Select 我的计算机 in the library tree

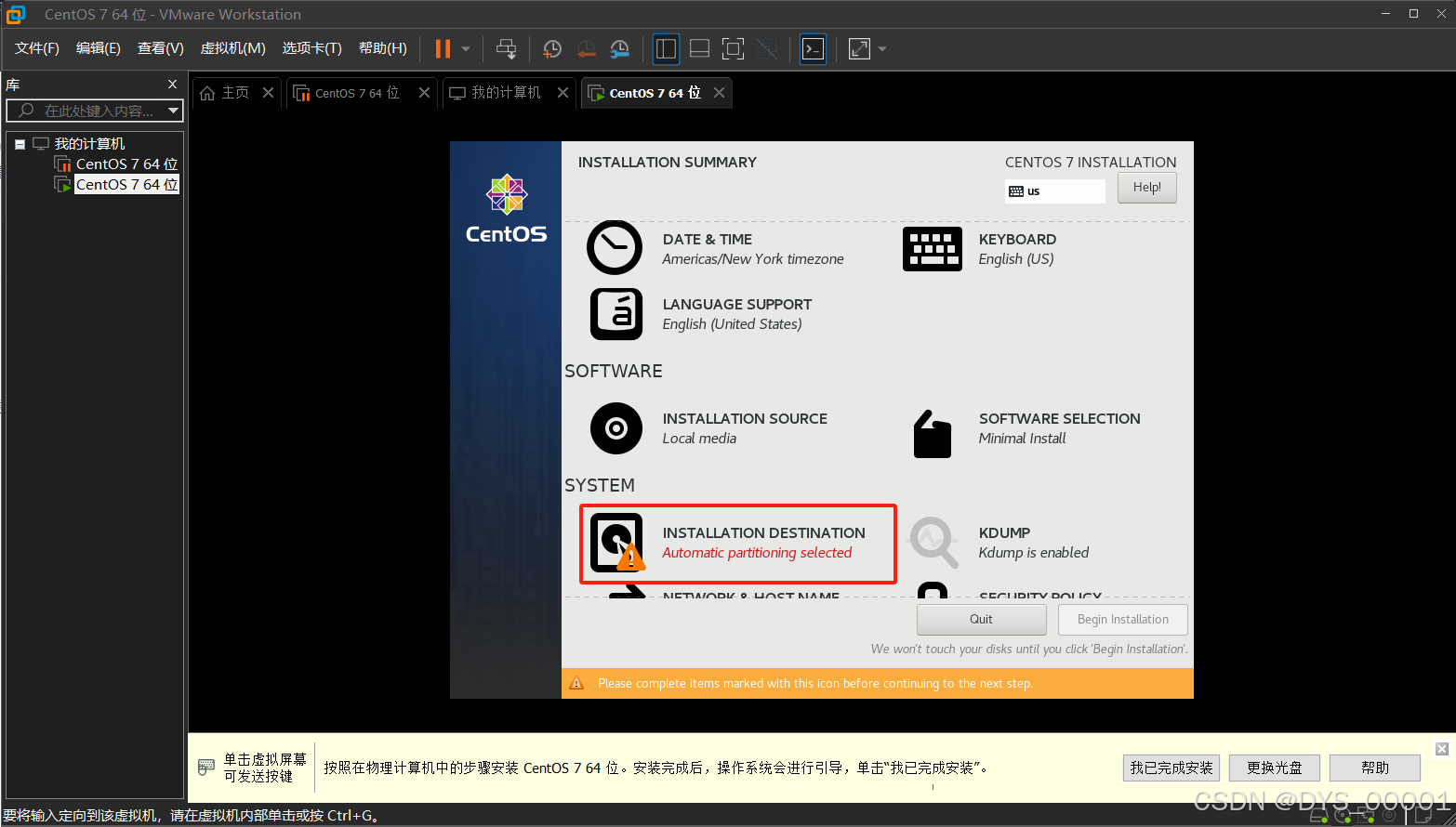tap(89, 144)
